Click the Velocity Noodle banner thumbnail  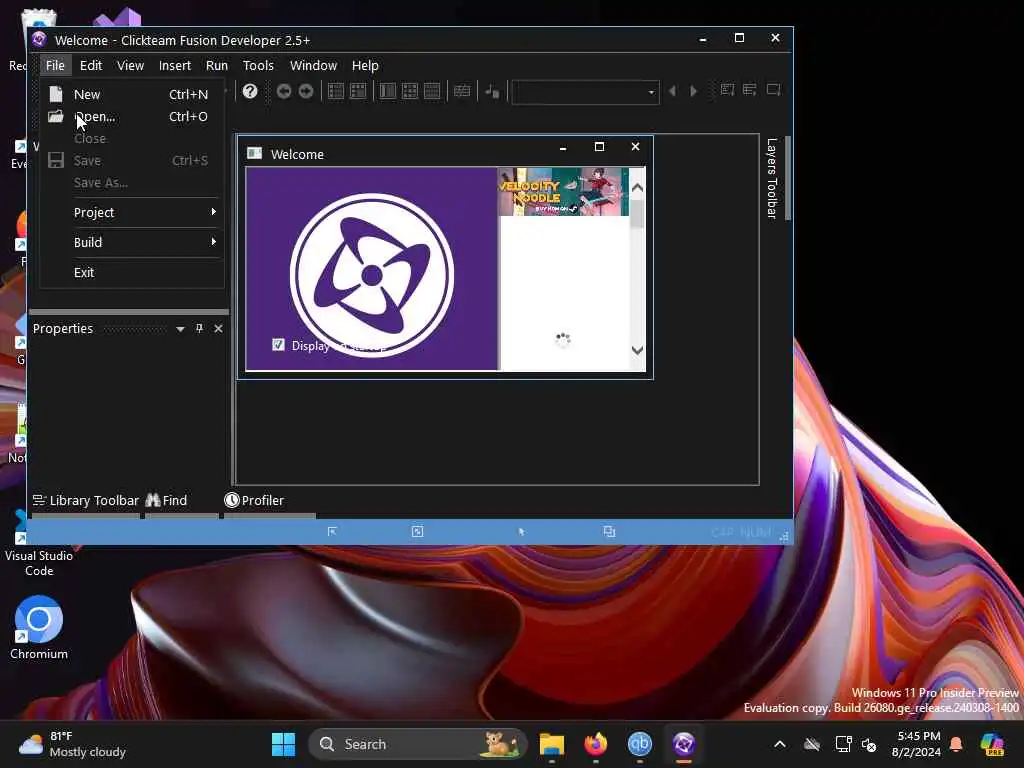tap(563, 191)
